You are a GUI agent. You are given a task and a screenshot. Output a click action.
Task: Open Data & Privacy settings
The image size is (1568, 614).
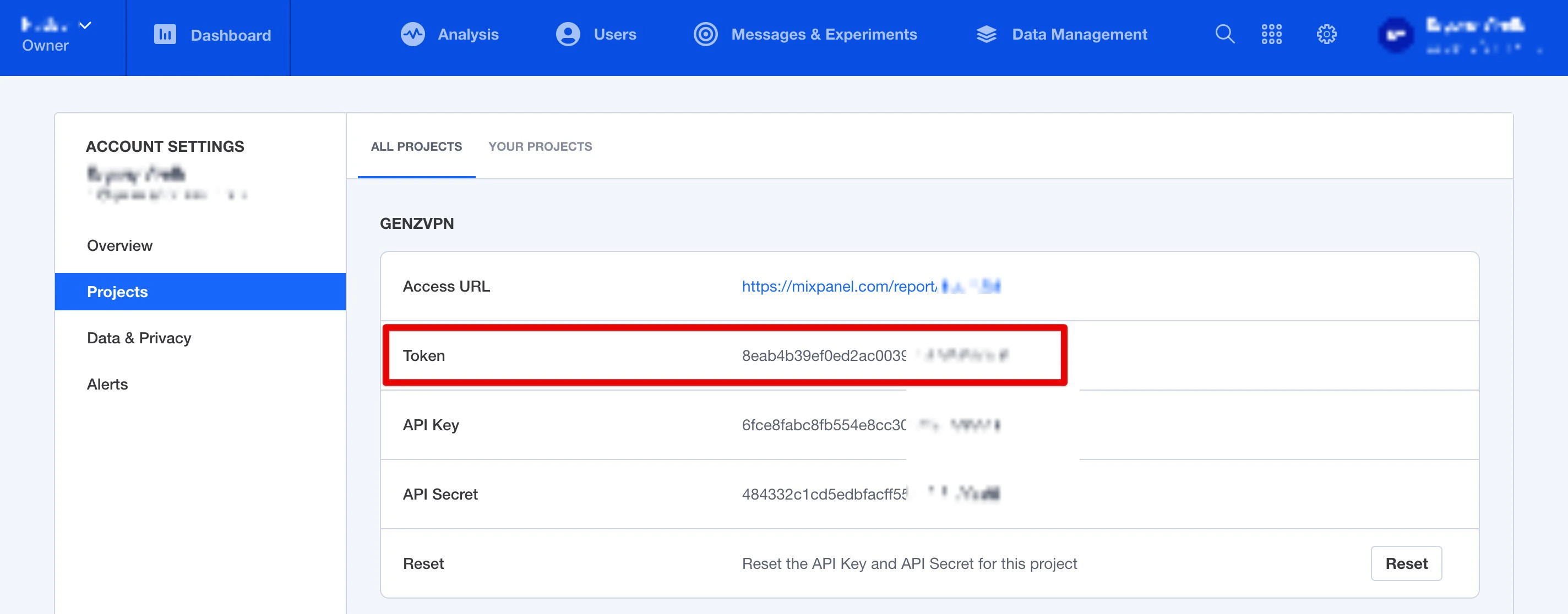139,338
